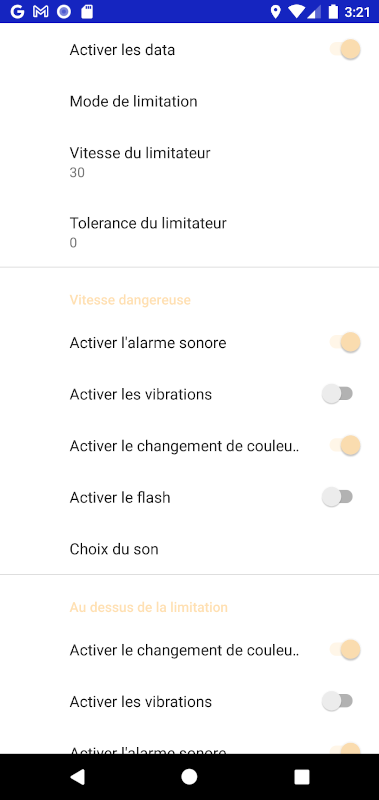The width and height of the screenshot is (379, 800).
Task: Open Mode de limitation options
Action: pos(189,101)
